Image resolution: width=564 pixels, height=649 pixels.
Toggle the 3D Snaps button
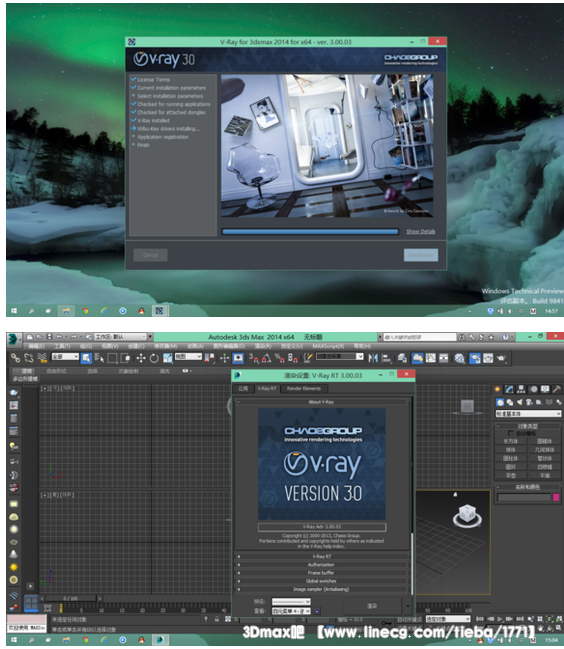pos(253,358)
